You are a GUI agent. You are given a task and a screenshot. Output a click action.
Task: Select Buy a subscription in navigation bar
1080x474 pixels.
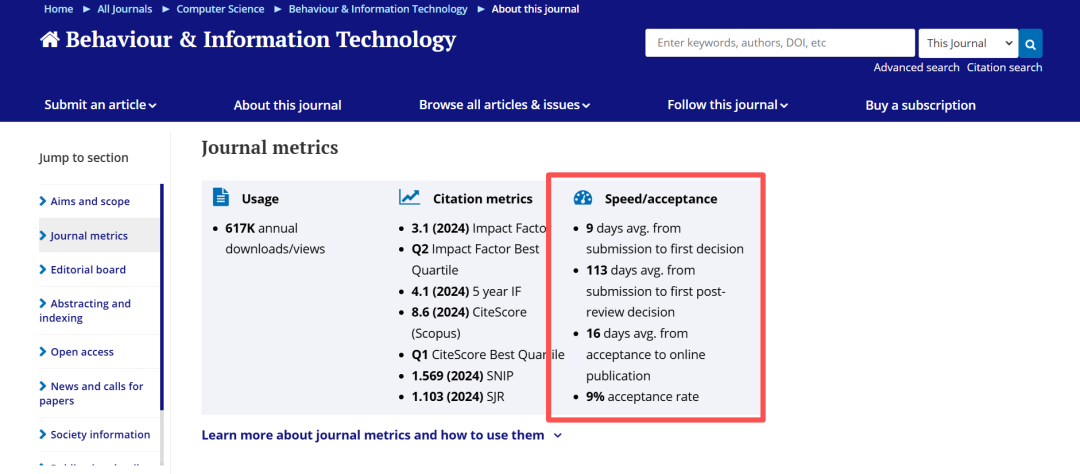(920, 105)
